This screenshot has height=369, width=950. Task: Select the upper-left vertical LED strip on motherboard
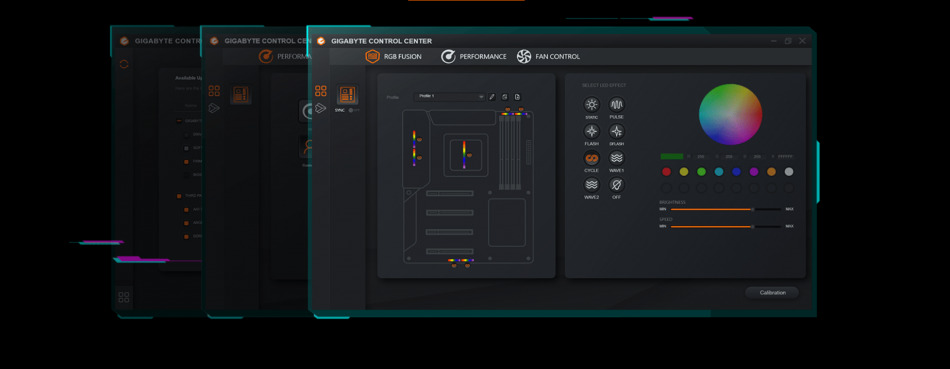pyautogui.click(x=414, y=139)
